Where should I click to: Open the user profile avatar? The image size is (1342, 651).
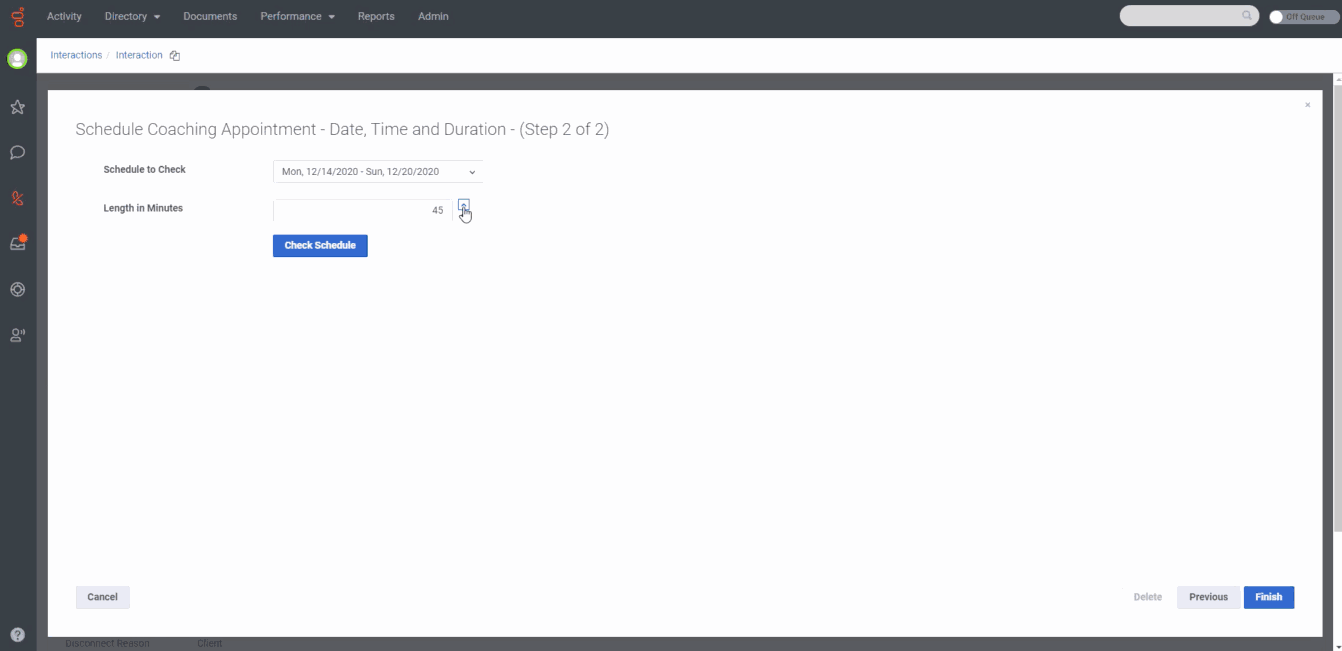(x=17, y=59)
